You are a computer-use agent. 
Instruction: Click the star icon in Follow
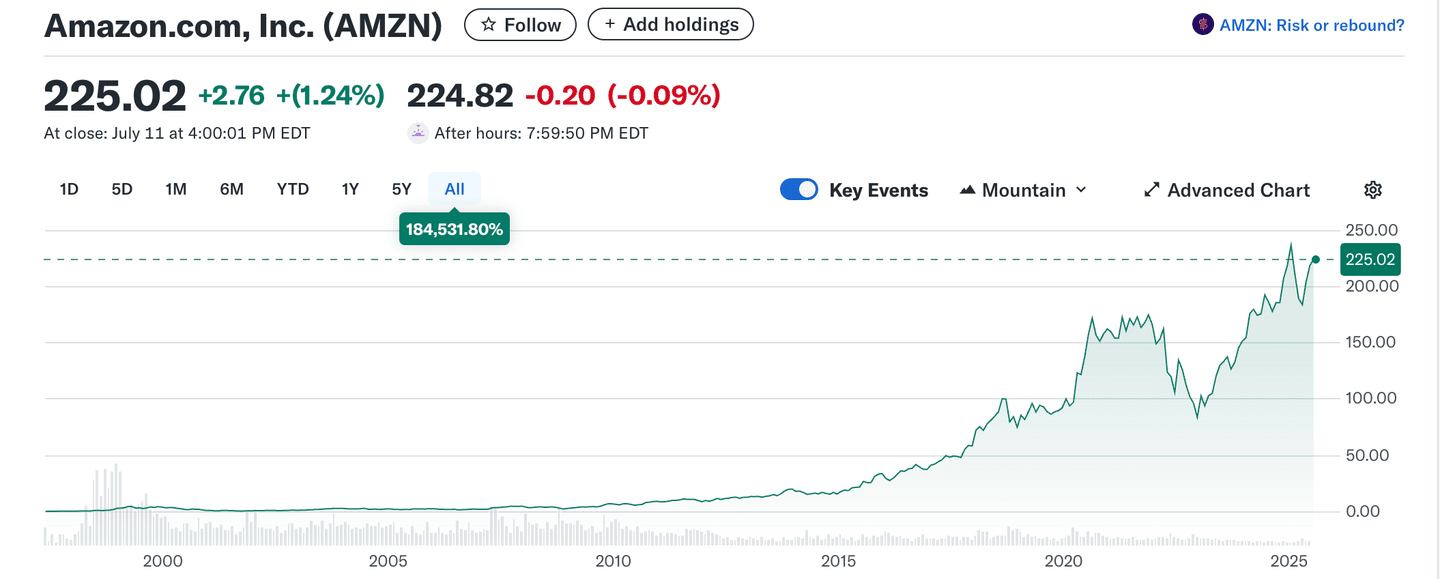coord(488,25)
